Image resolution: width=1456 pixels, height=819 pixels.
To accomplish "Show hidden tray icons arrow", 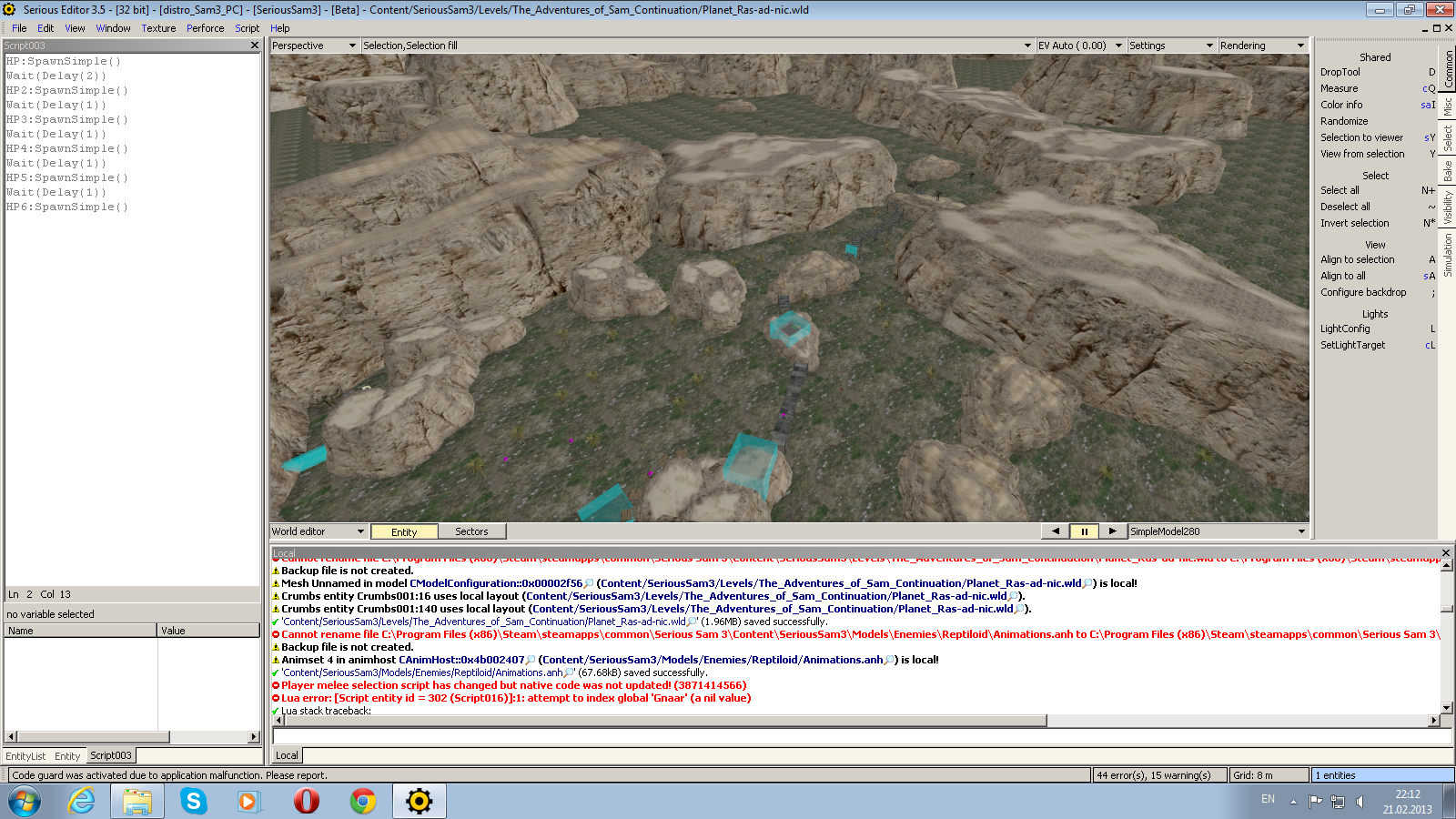I will click(x=1293, y=802).
